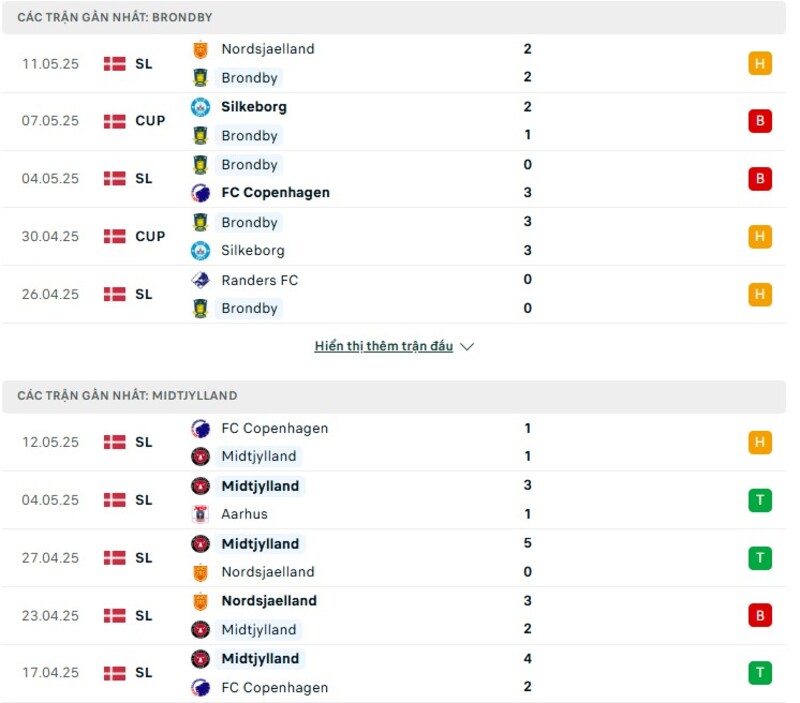Image resolution: width=800 pixels, height=703 pixels.
Task: Select the FC Copenhagen team name text
Action: (276, 192)
